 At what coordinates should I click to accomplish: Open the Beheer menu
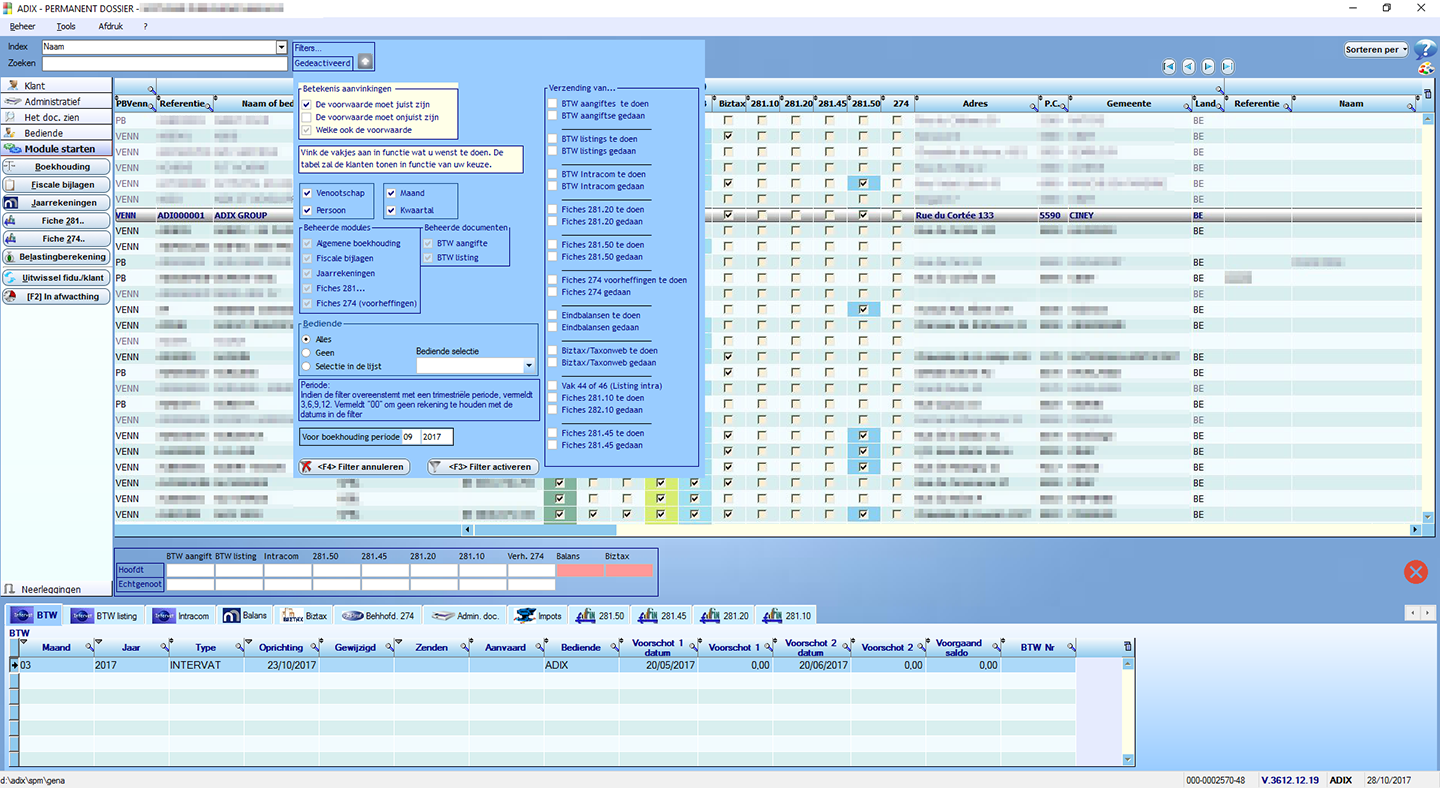coord(22,26)
